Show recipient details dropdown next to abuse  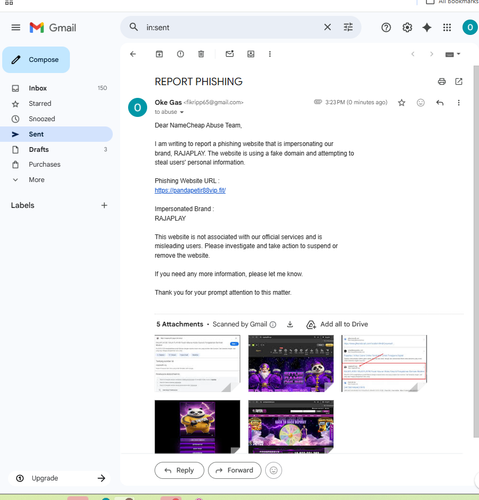pyautogui.click(x=182, y=112)
